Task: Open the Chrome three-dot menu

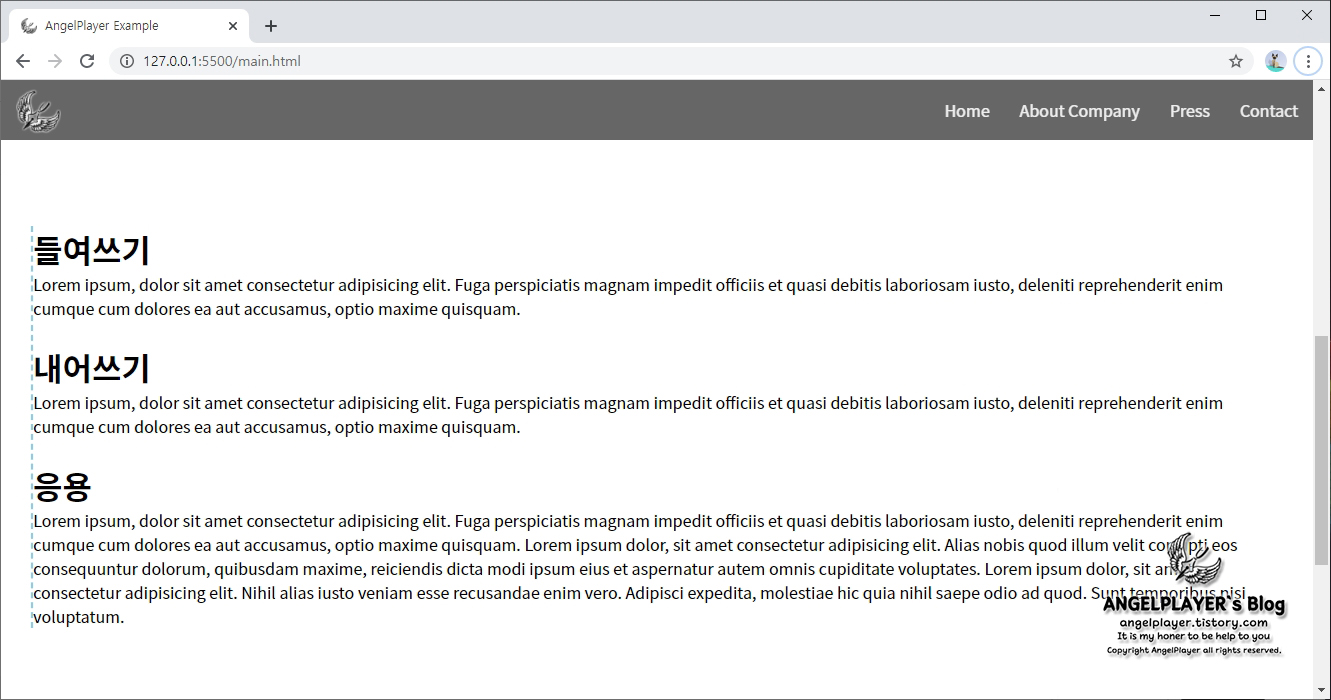Action: pos(1308,61)
